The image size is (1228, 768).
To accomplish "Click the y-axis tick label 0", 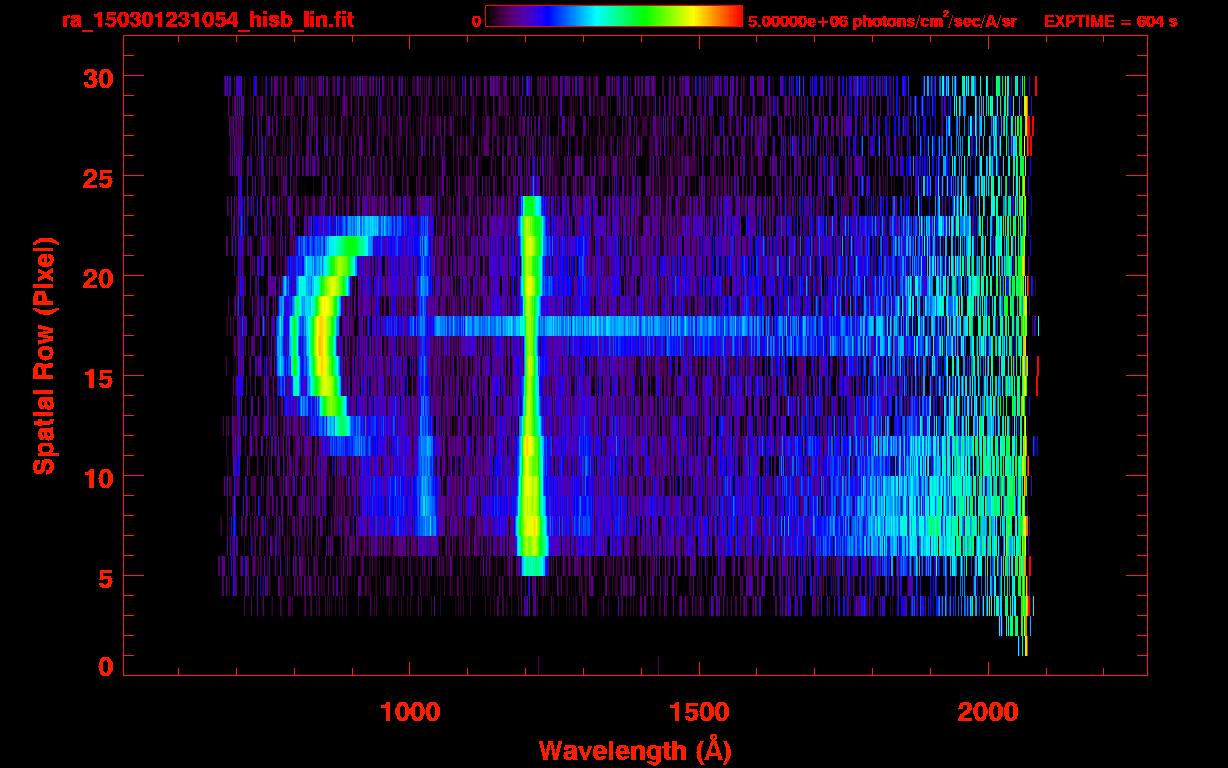I will 105,667.
